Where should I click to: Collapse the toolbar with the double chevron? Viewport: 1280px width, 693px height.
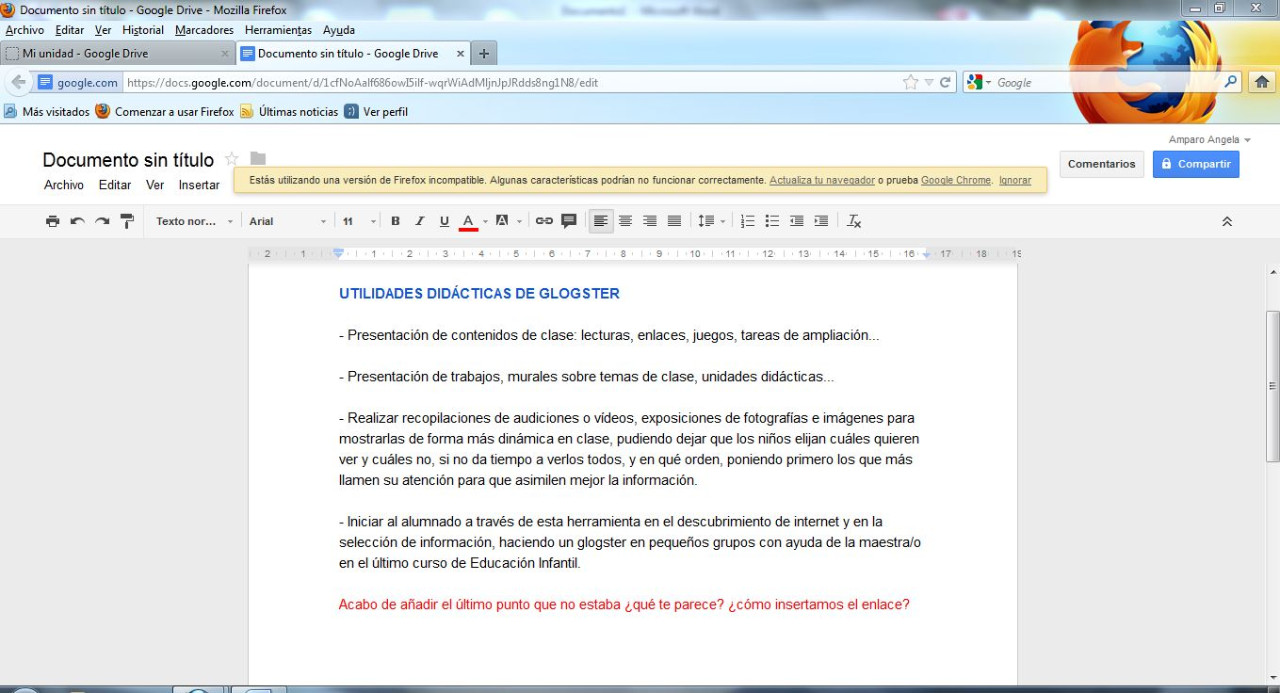tap(1227, 222)
